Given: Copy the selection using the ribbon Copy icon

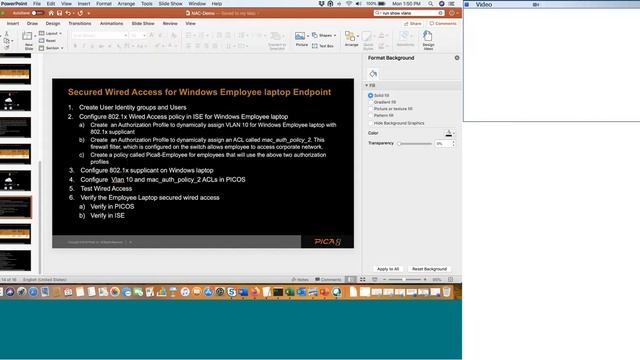Looking at the screenshot, I should [7, 41].
